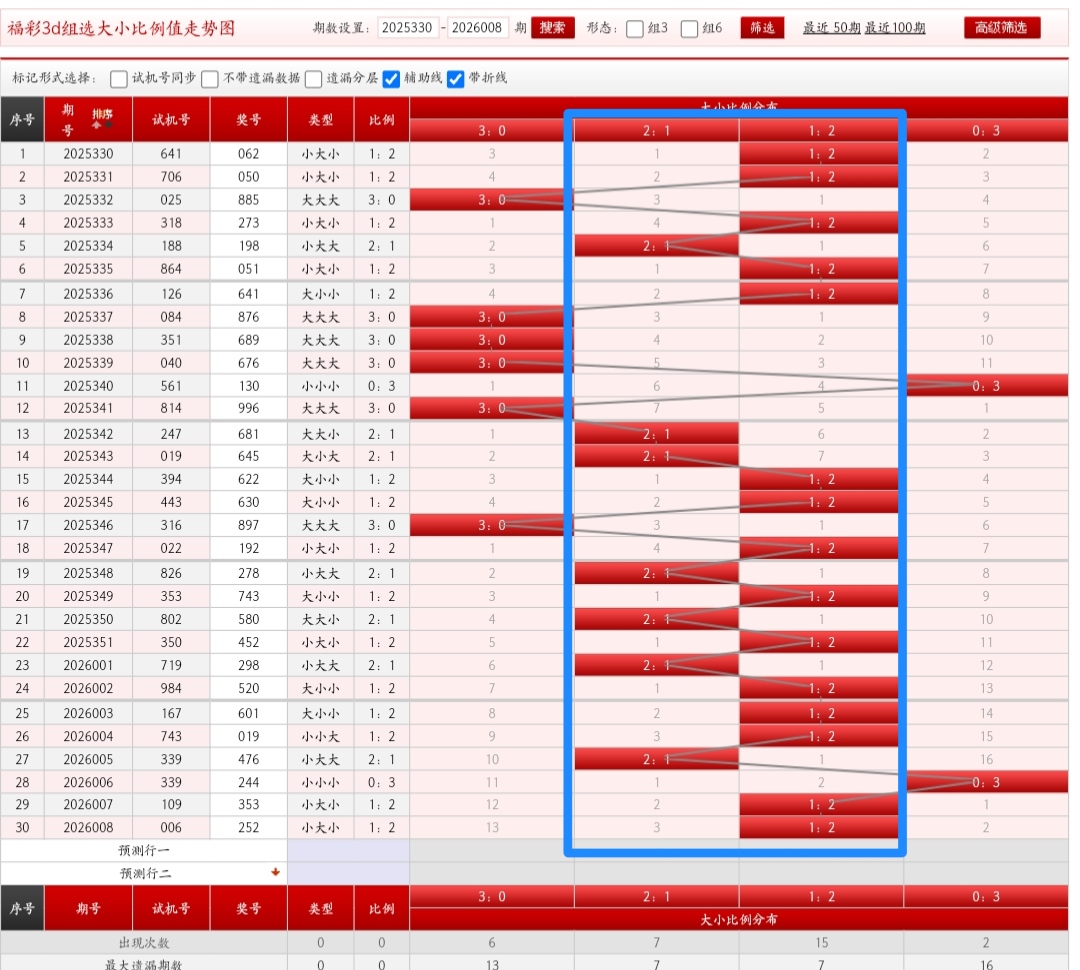Click the red arrow beside 预测行二
1080x970 pixels.
(x=275, y=872)
